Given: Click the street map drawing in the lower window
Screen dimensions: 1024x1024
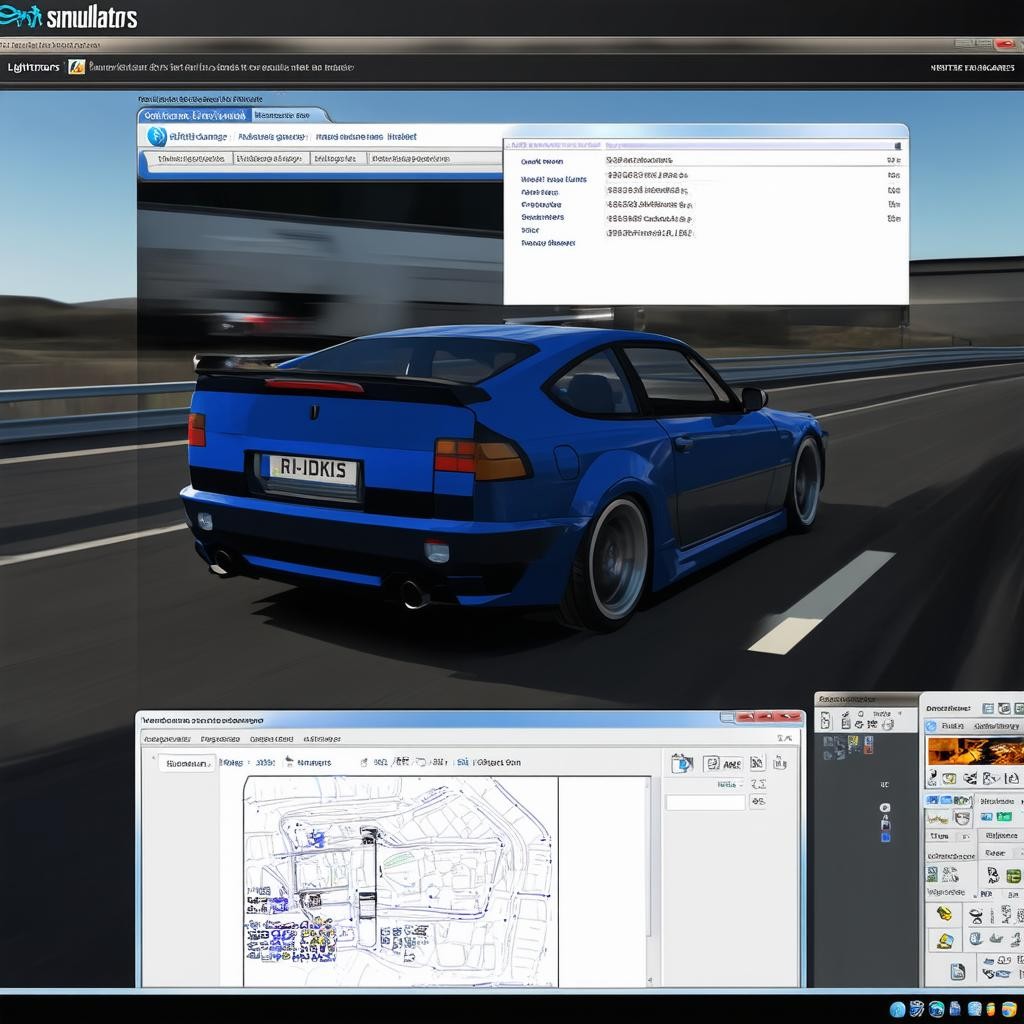Looking at the screenshot, I should click(x=400, y=880).
